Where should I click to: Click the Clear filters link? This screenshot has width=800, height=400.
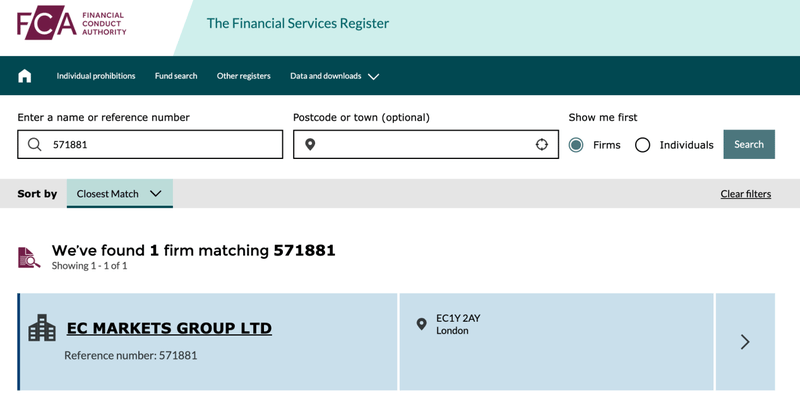point(745,194)
